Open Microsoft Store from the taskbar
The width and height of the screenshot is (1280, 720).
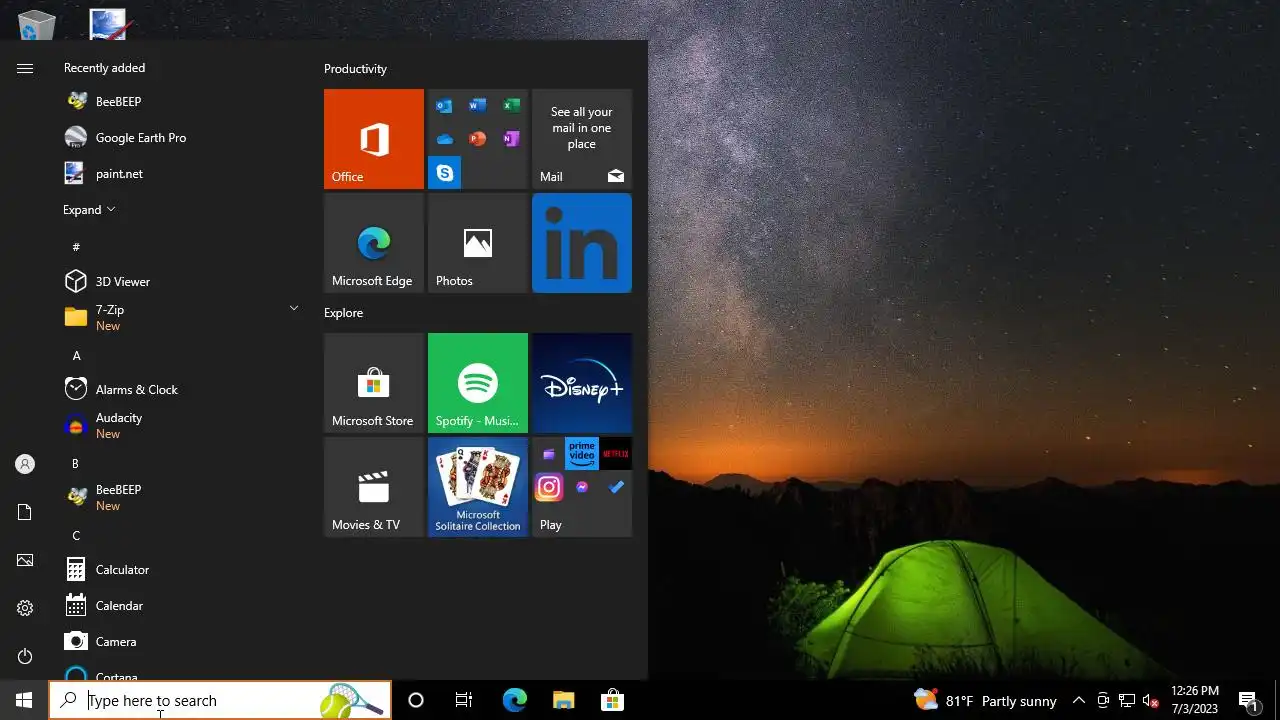point(612,700)
